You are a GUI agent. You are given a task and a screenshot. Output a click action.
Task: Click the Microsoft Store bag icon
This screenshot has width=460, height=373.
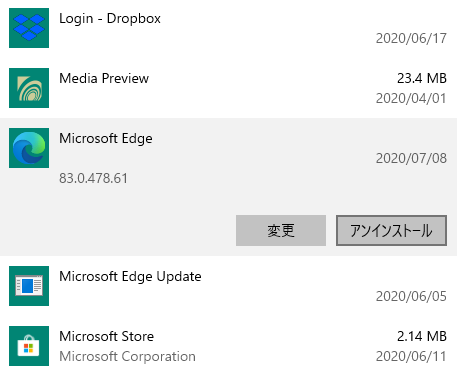pos(29,346)
